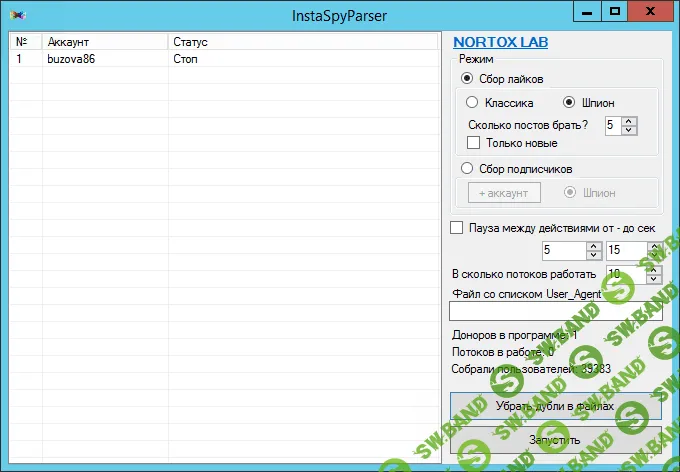Click the + аккаунт button

point(504,193)
